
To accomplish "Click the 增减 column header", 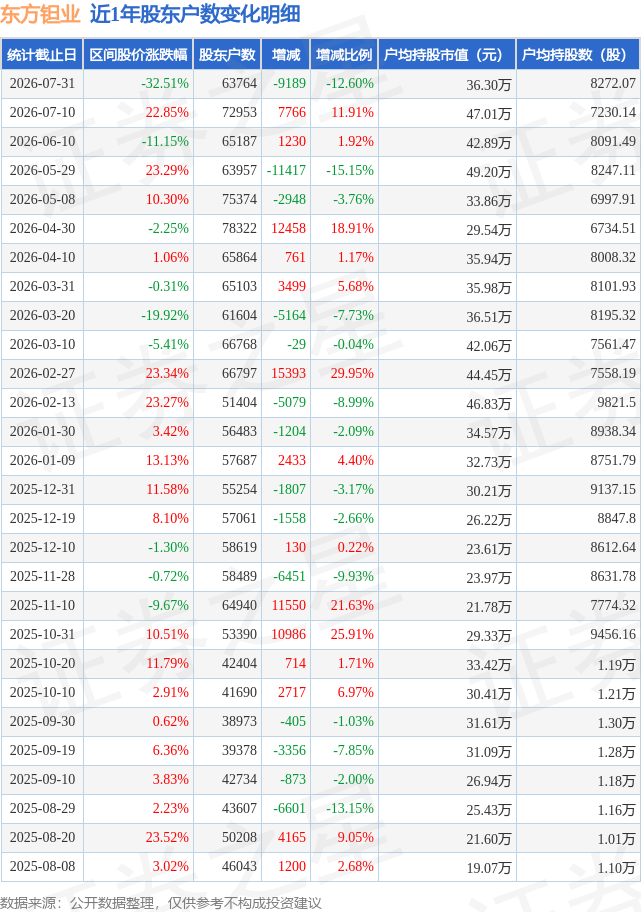I will click(x=286, y=55).
